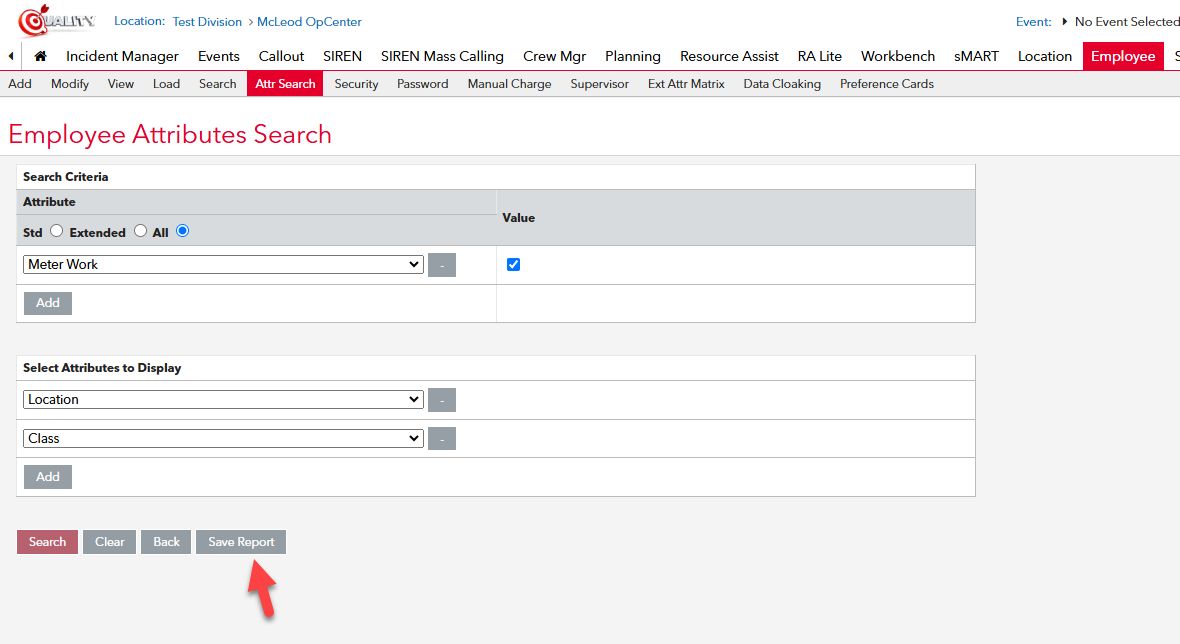Screen dimensions: 1180x644
Task: Select the All attribute radio button
Action: 182,231
